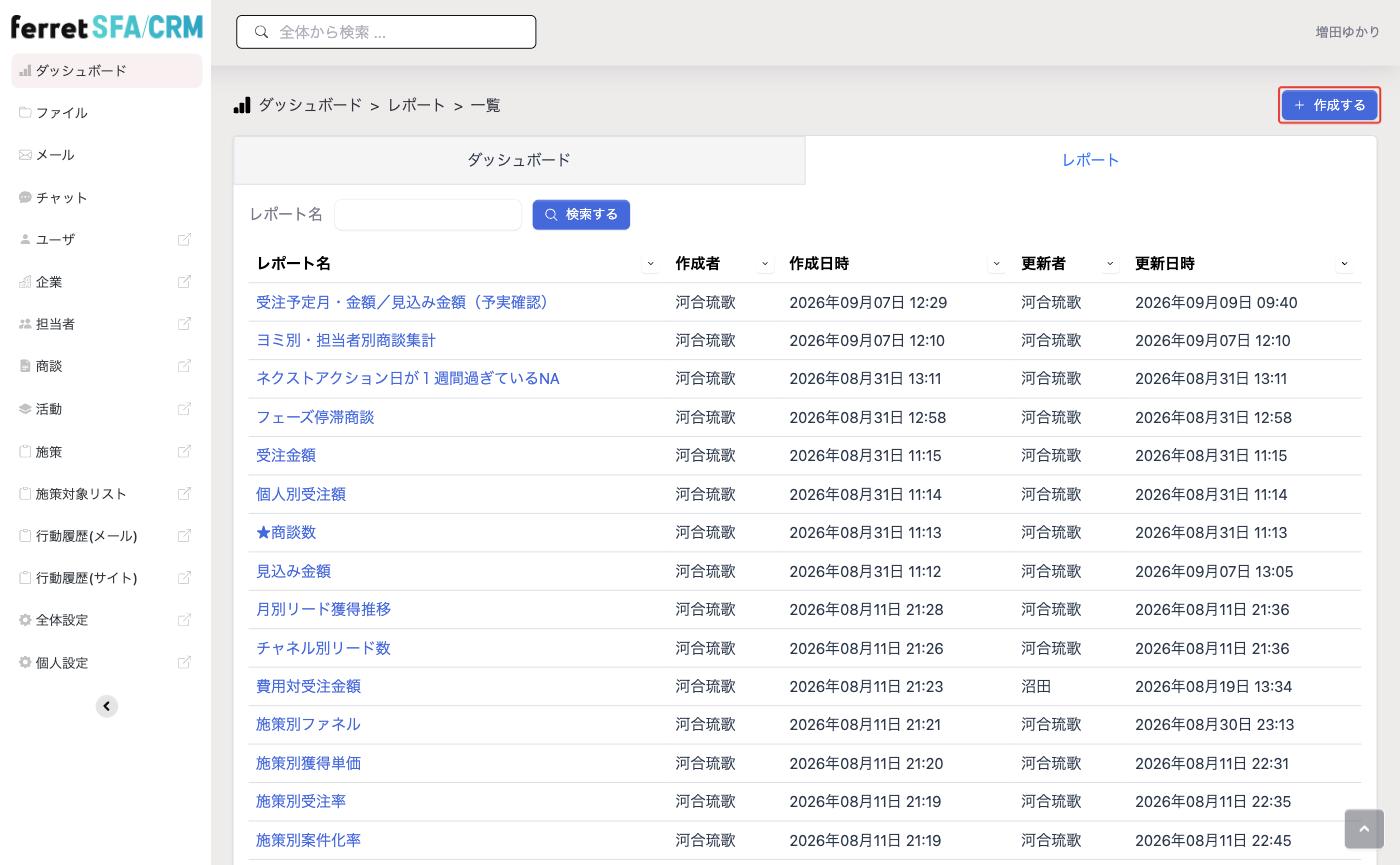Screen dimensions: 1400x865
Task: Open the ヨミ別・担当者別商談集計 report
Action: pos(346,341)
